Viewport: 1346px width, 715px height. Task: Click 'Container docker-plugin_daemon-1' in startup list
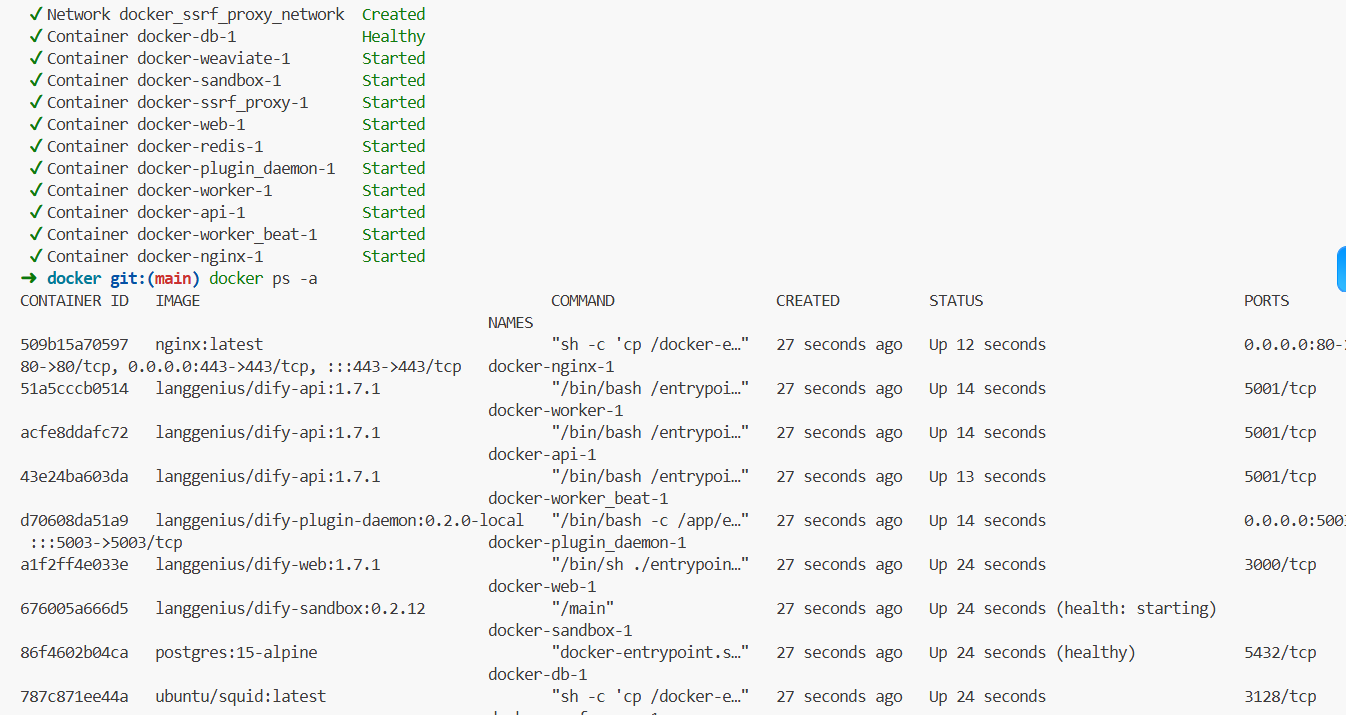191,169
